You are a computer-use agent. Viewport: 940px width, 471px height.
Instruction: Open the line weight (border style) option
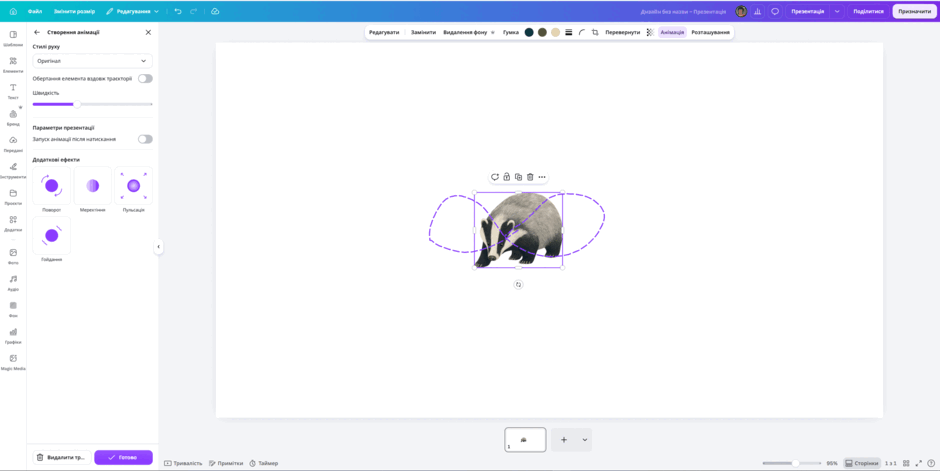(568, 32)
